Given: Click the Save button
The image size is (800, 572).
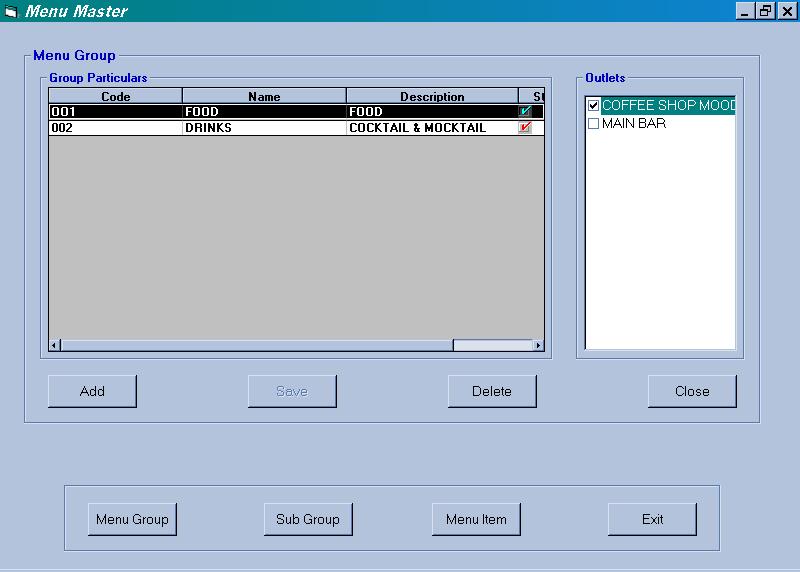Looking at the screenshot, I should pos(292,391).
